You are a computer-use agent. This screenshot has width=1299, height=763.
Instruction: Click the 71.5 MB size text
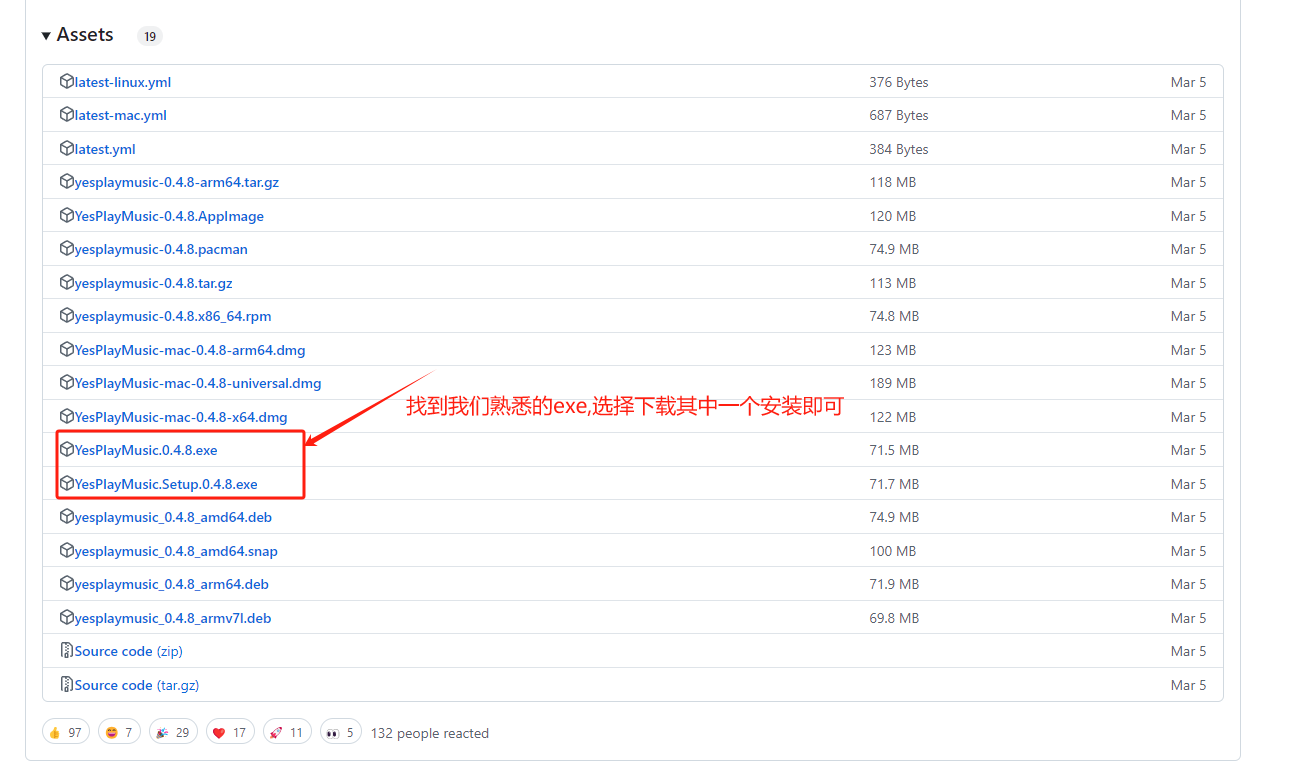(894, 450)
